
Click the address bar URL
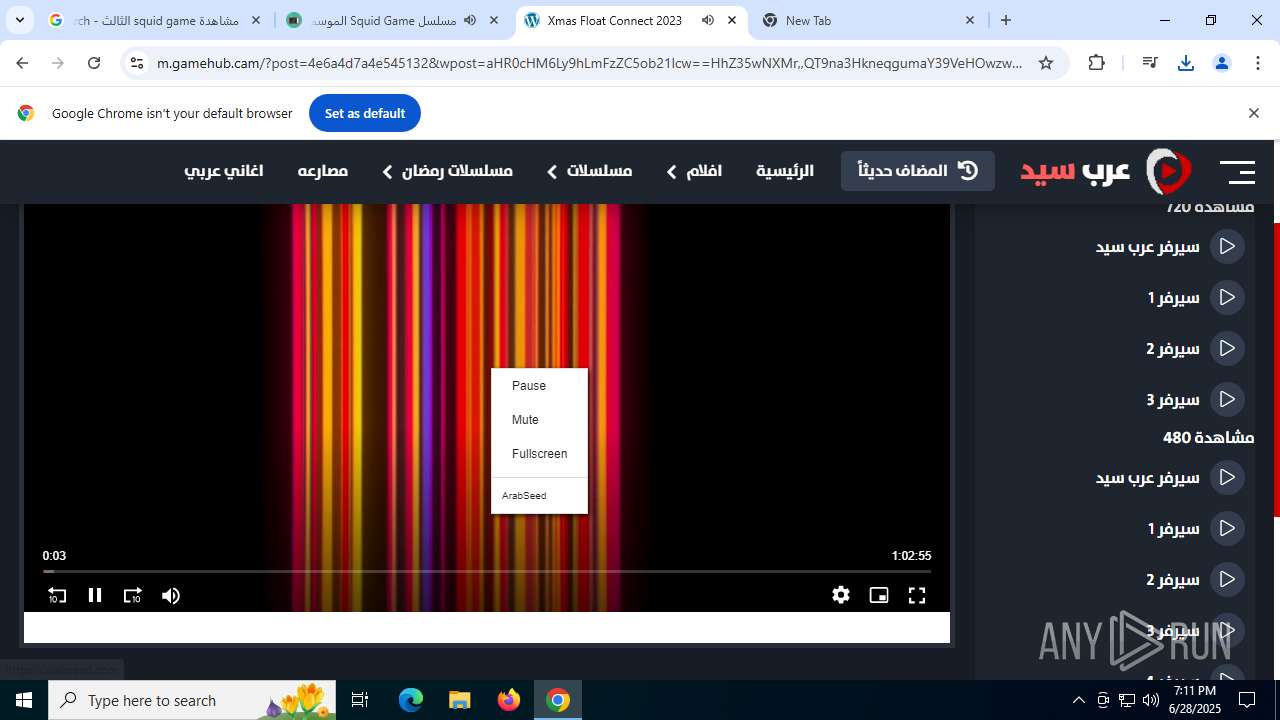589,63
